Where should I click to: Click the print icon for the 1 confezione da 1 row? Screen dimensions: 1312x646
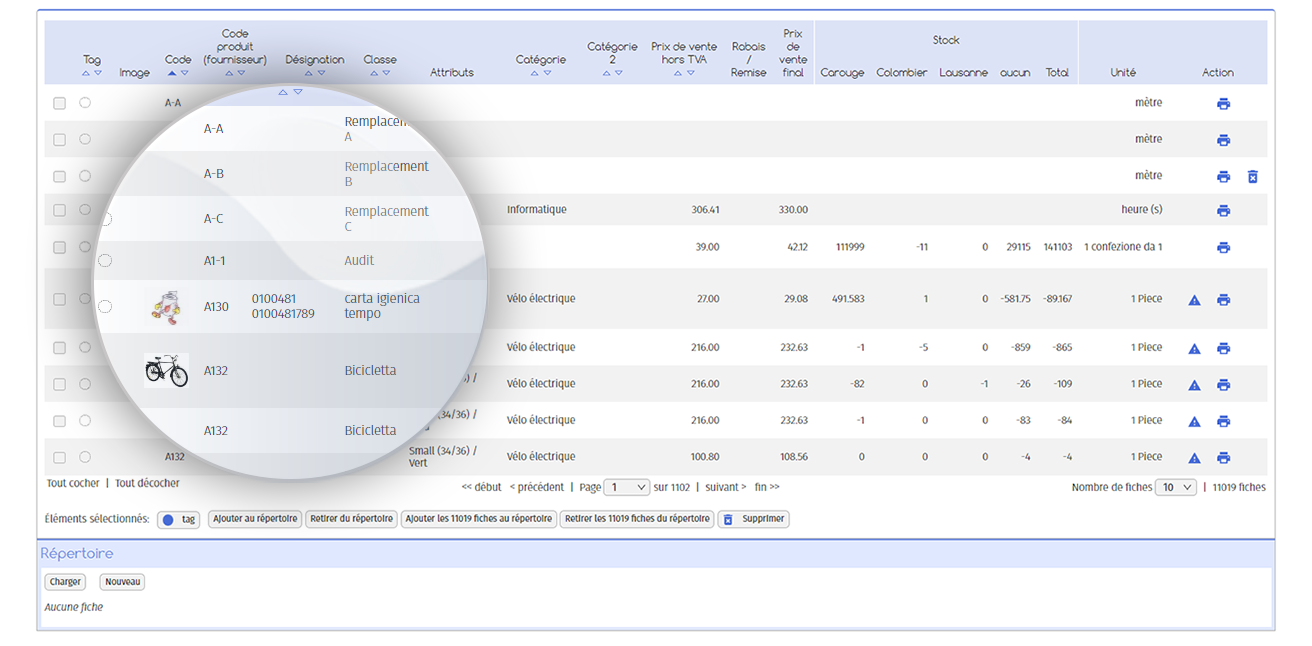tap(1223, 248)
